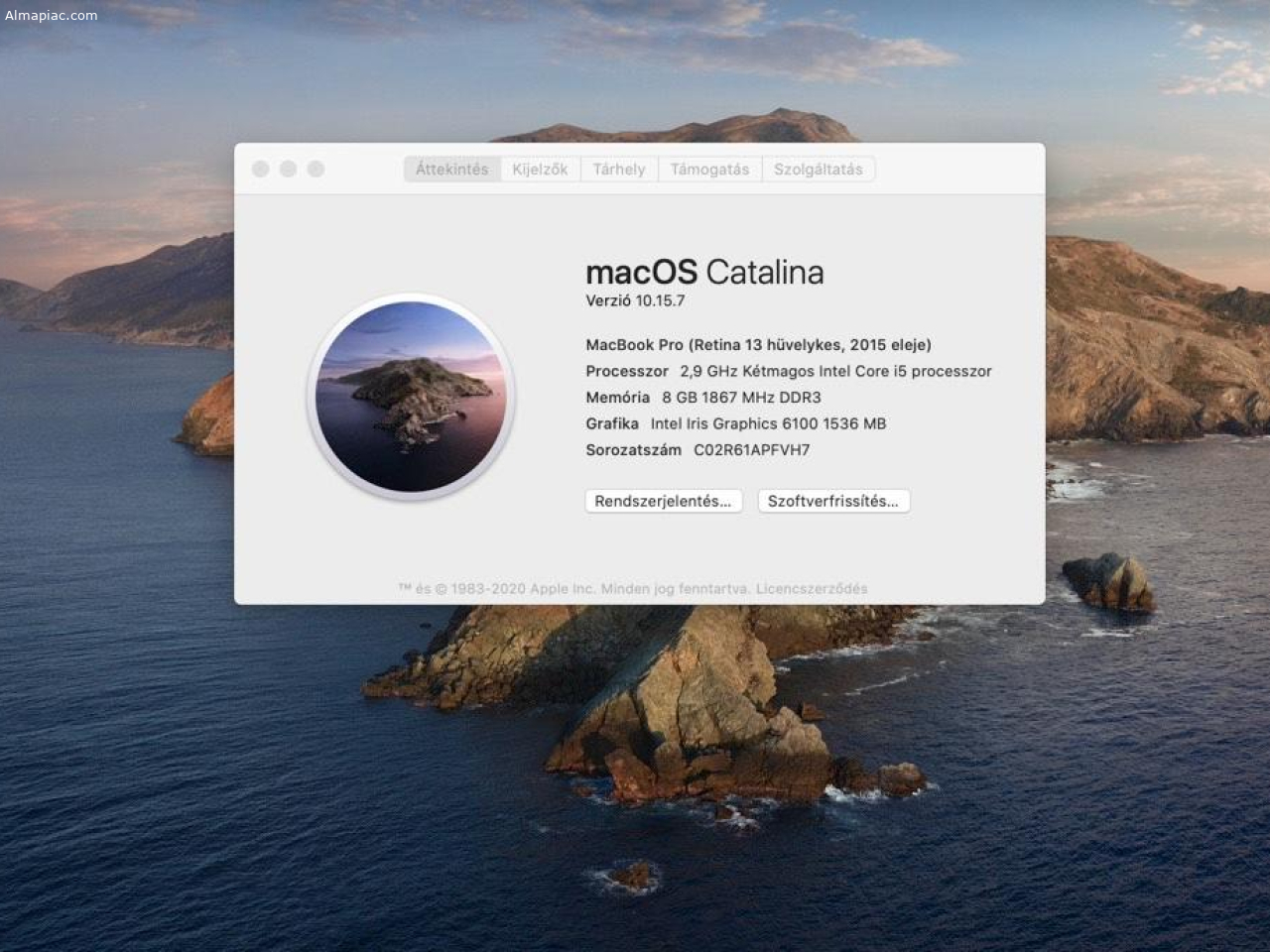
Task: Click the Sorozatszám label
Action: tap(634, 450)
